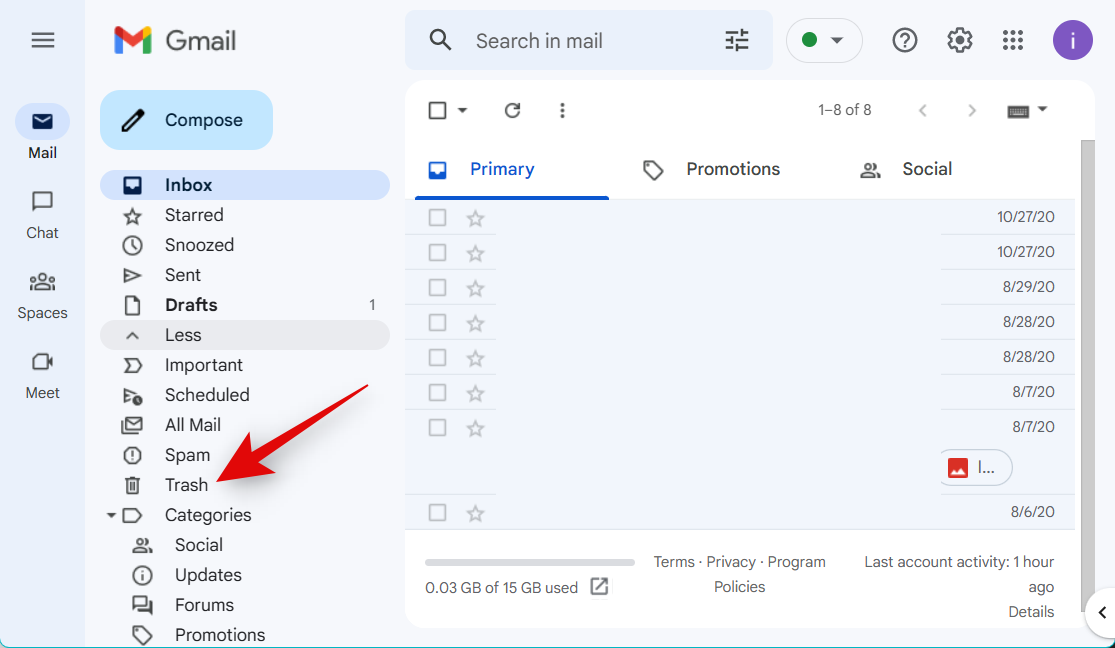
Task: Open the Social category label
Action: pyautogui.click(x=198, y=545)
